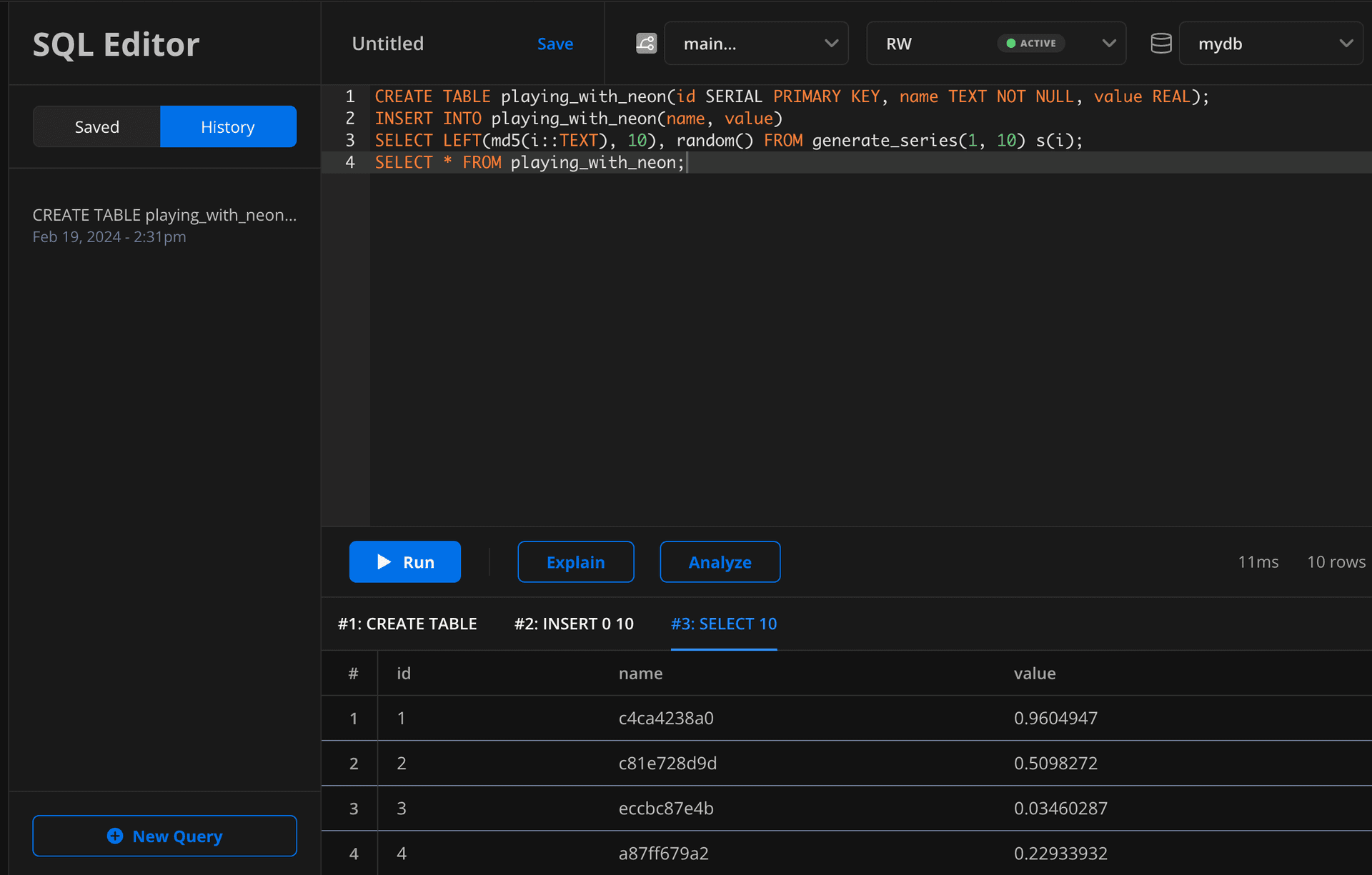Click the previous query history entry
The height and width of the screenshot is (875, 1372).
[x=163, y=224]
